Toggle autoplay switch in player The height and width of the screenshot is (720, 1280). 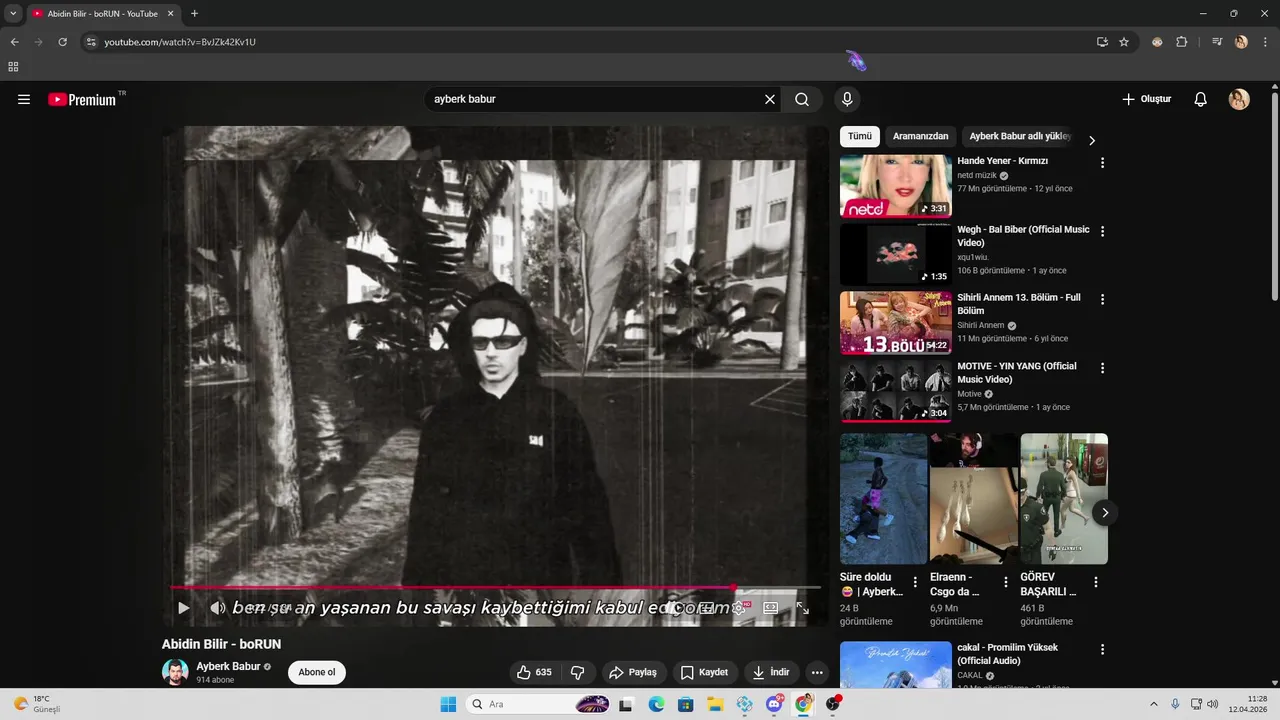click(677, 607)
